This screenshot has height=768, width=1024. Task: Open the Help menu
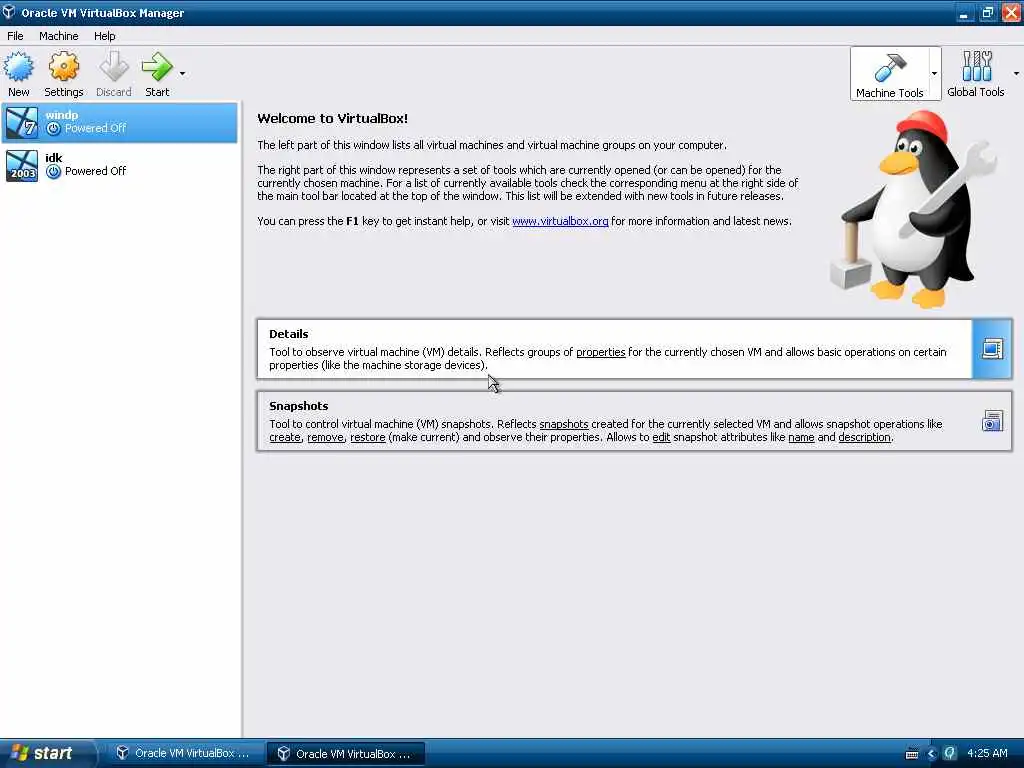click(104, 36)
